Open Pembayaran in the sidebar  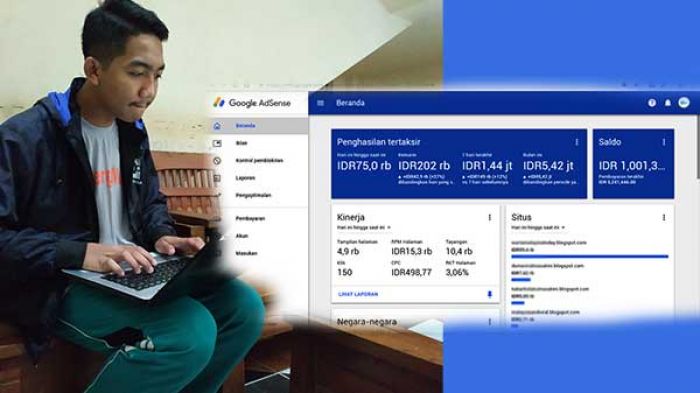pos(250,218)
